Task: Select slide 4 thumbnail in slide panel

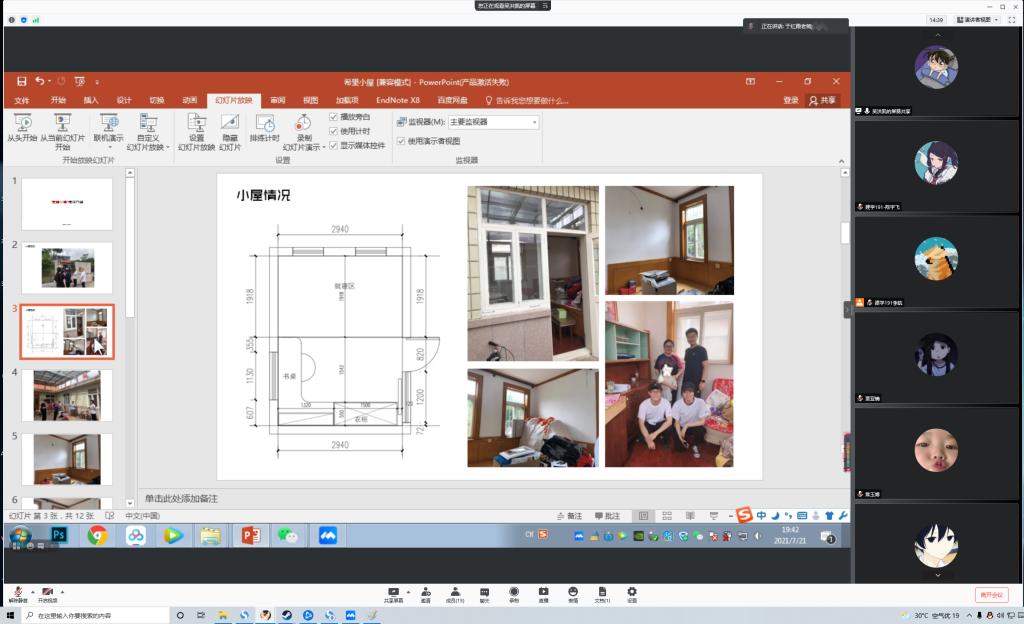Action: click(67, 394)
